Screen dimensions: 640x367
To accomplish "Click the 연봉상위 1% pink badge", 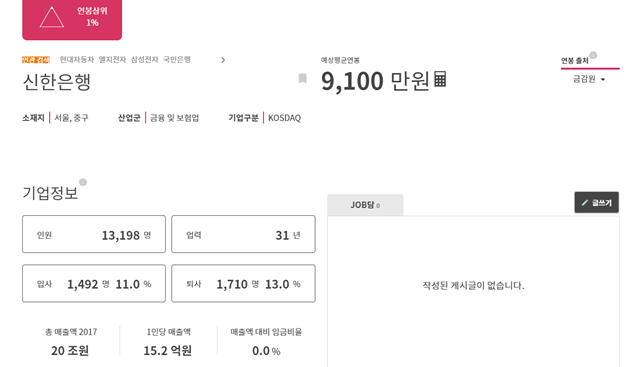I will click(x=72, y=19).
